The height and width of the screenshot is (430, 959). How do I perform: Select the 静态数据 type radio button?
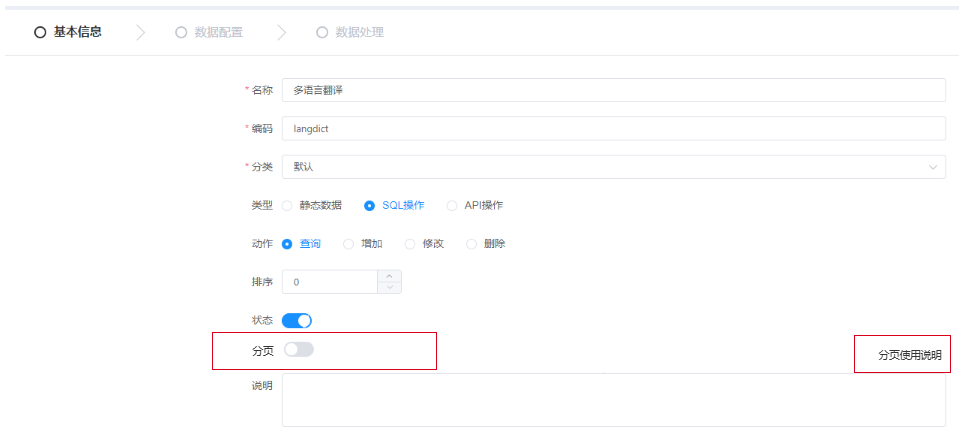pos(287,206)
